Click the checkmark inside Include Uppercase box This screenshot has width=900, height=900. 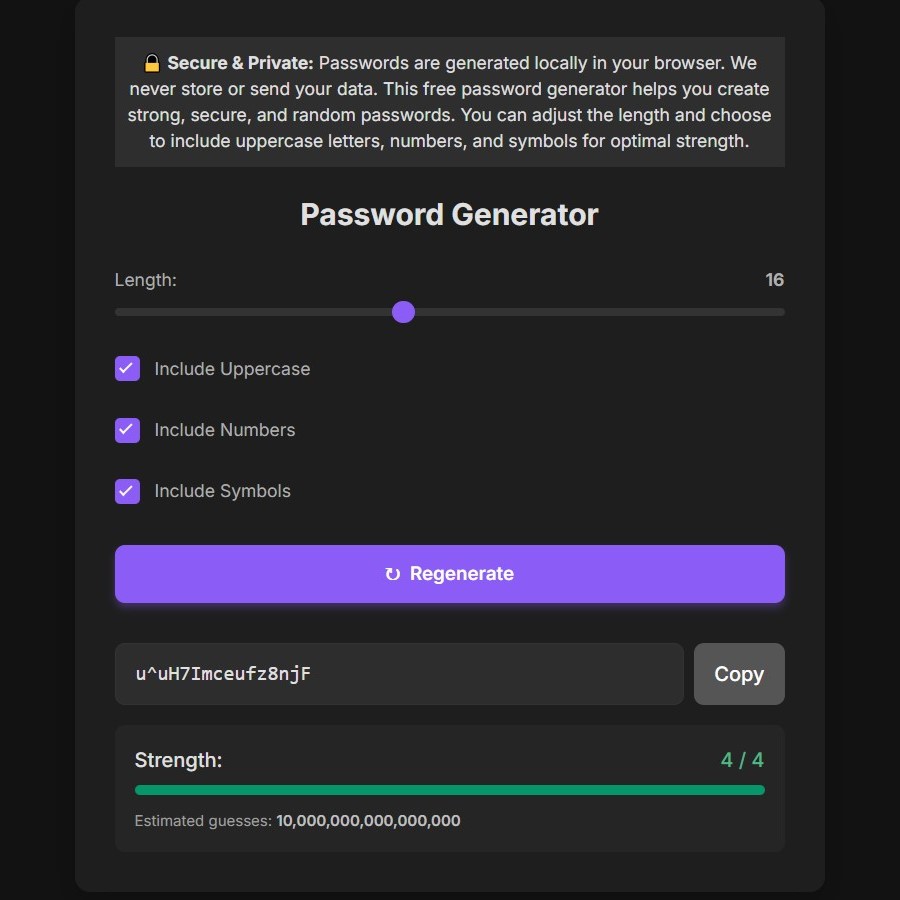tap(127, 369)
